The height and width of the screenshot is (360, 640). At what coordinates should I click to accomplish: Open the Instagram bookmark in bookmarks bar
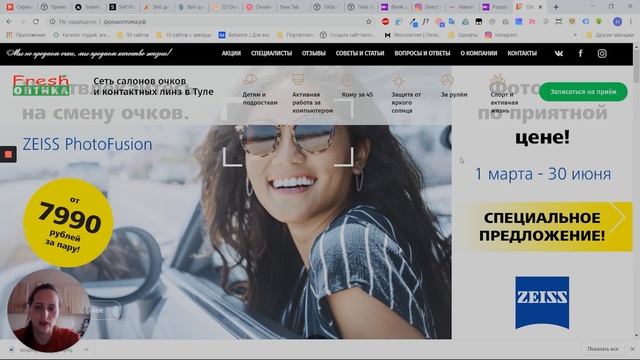click(501, 35)
